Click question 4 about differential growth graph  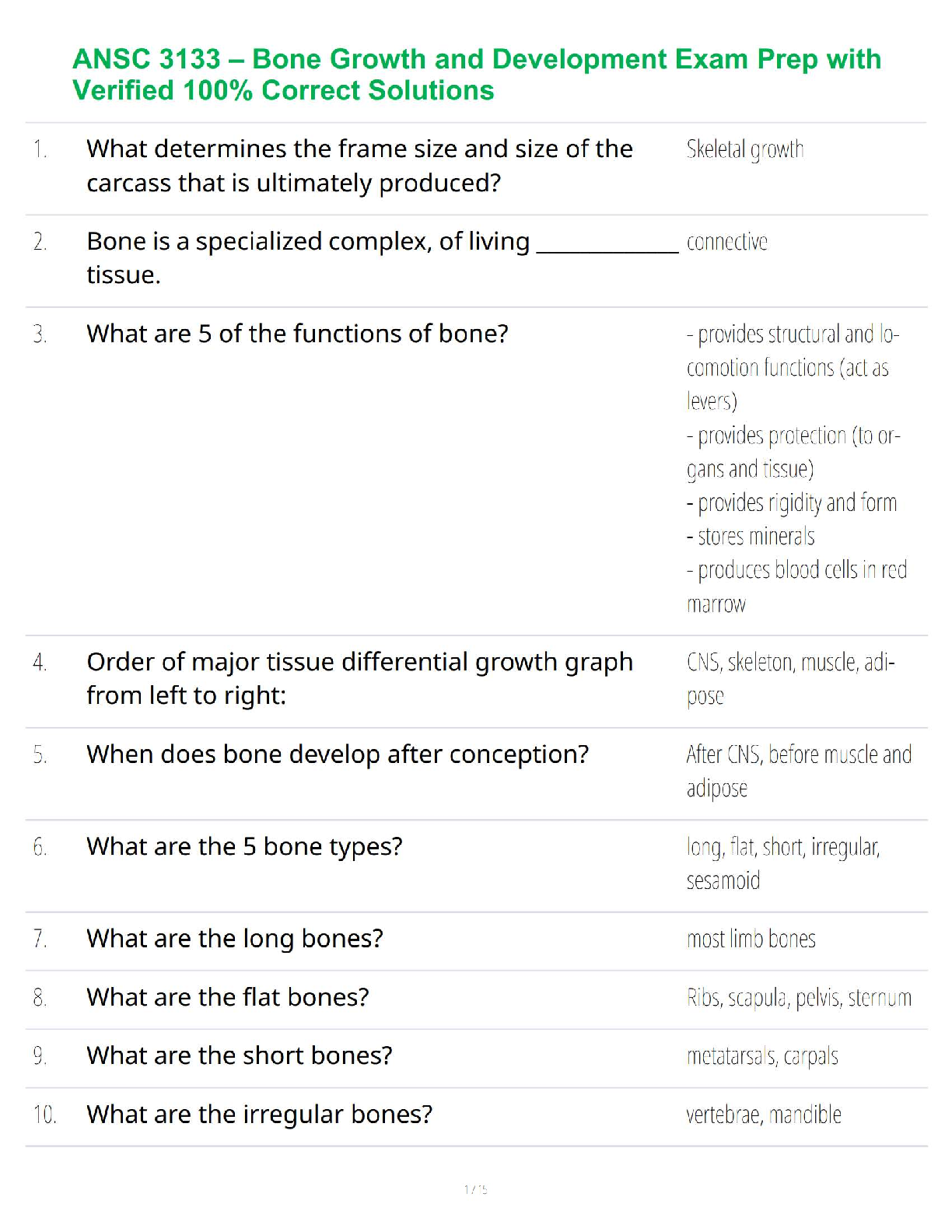(x=359, y=678)
